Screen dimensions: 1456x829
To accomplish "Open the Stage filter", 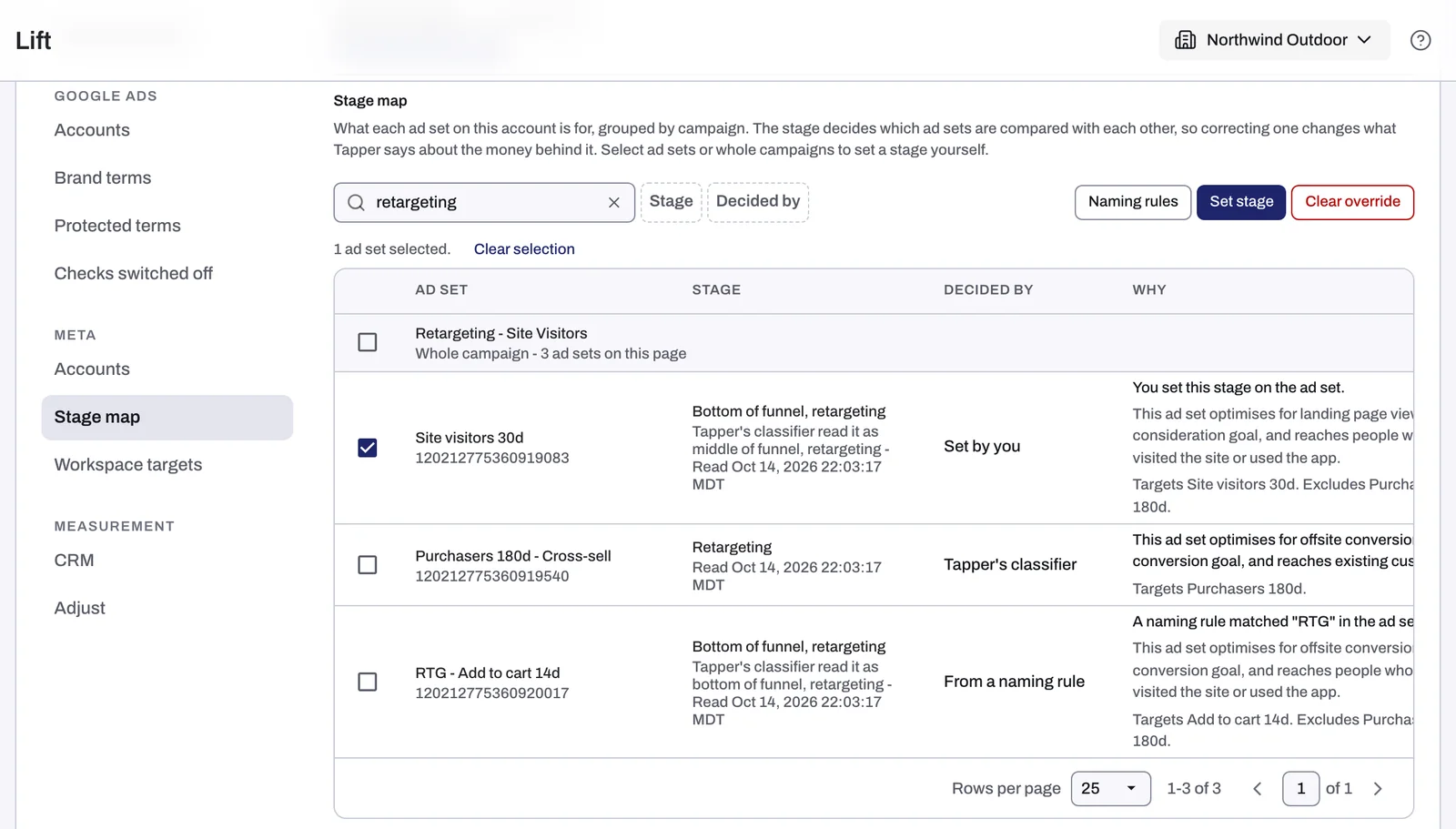I will [x=672, y=202].
